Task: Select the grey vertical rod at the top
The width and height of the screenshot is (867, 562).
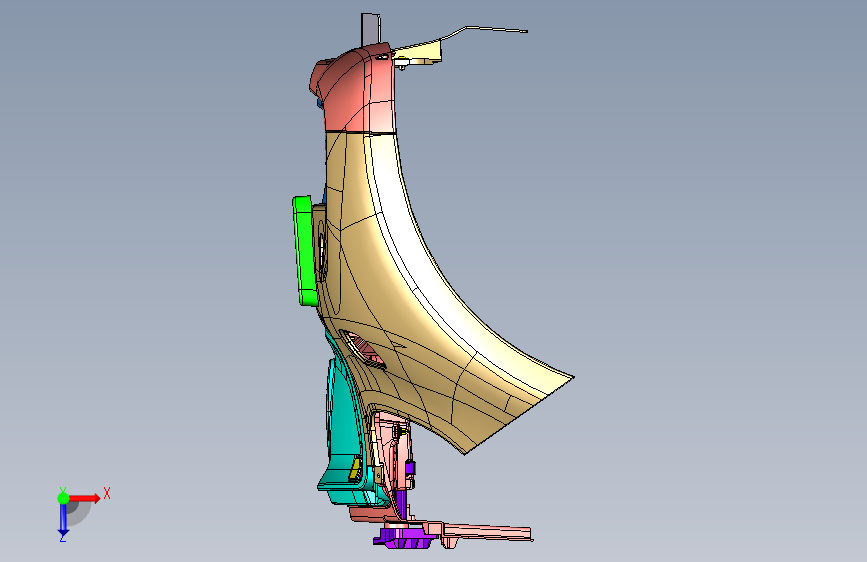Action: [371, 29]
